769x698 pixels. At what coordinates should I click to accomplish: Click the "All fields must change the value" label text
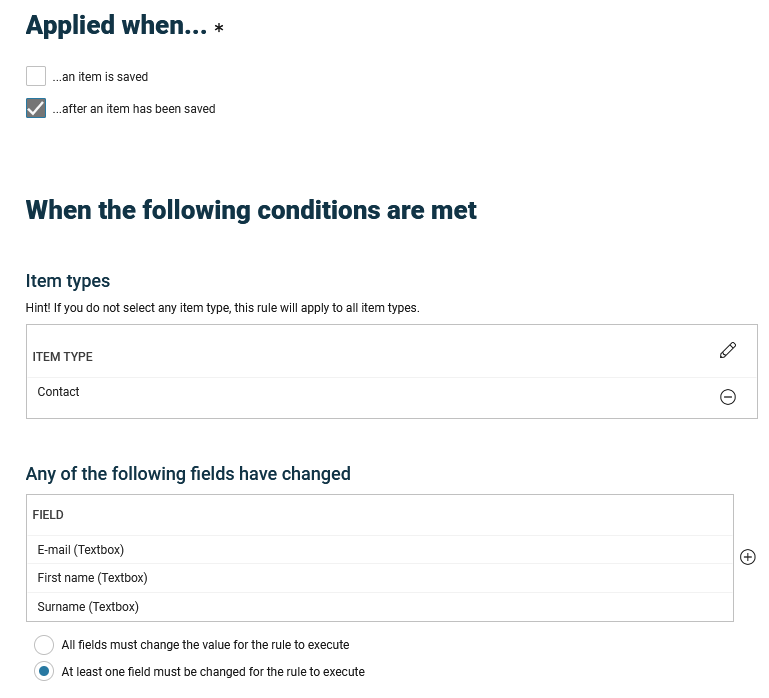205,645
